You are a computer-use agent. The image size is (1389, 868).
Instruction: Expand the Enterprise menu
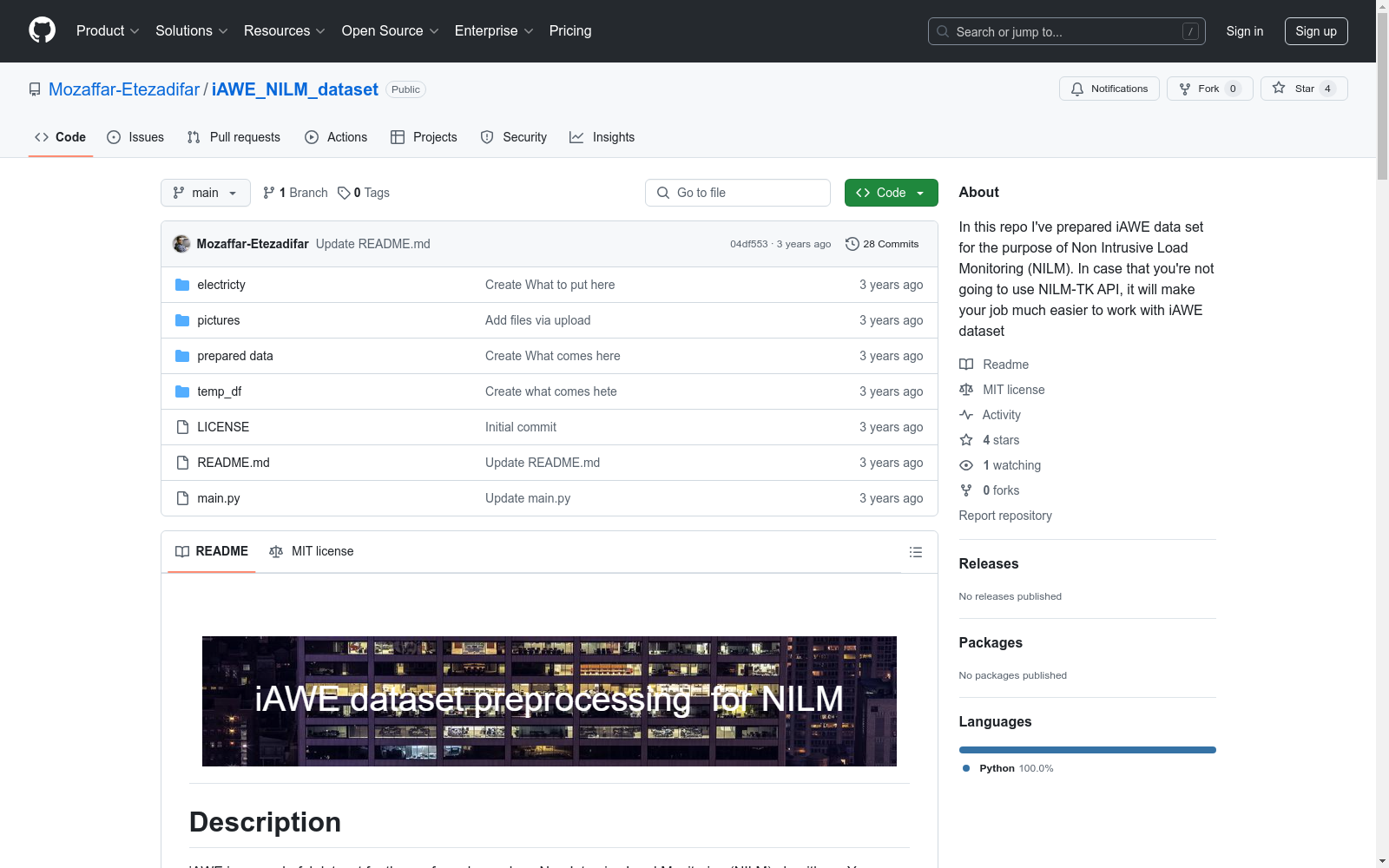[494, 30]
